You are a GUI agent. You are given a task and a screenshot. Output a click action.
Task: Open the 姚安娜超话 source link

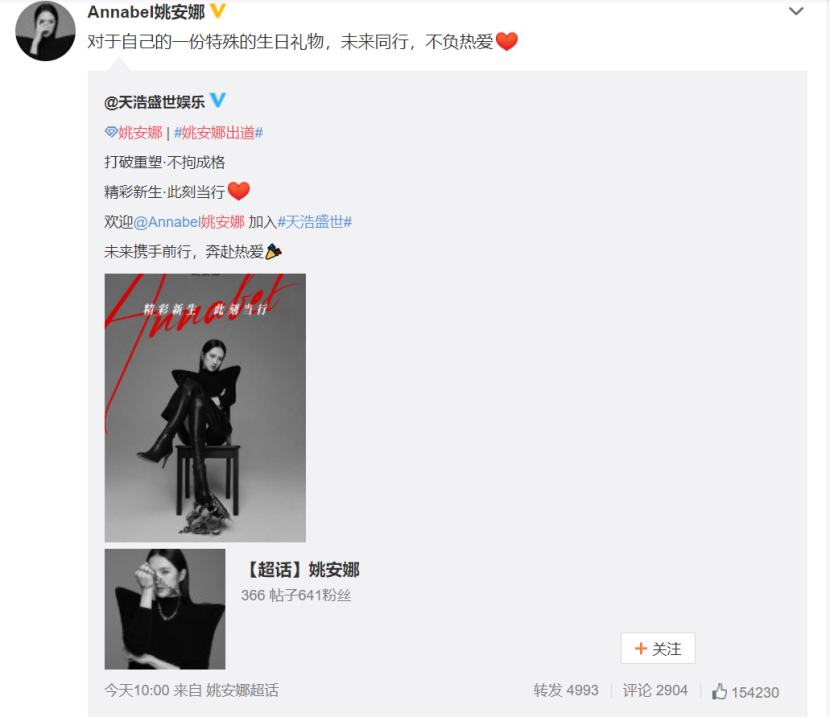pyautogui.click(x=242, y=690)
